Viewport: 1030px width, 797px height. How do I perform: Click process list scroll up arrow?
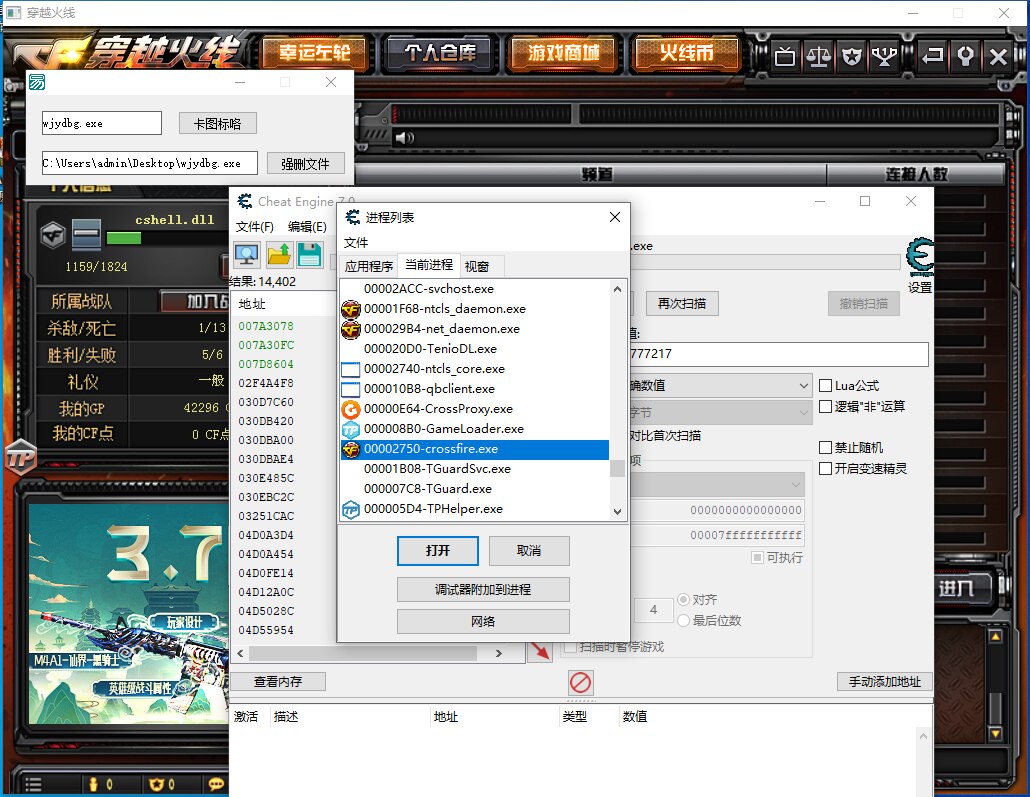(x=617, y=289)
